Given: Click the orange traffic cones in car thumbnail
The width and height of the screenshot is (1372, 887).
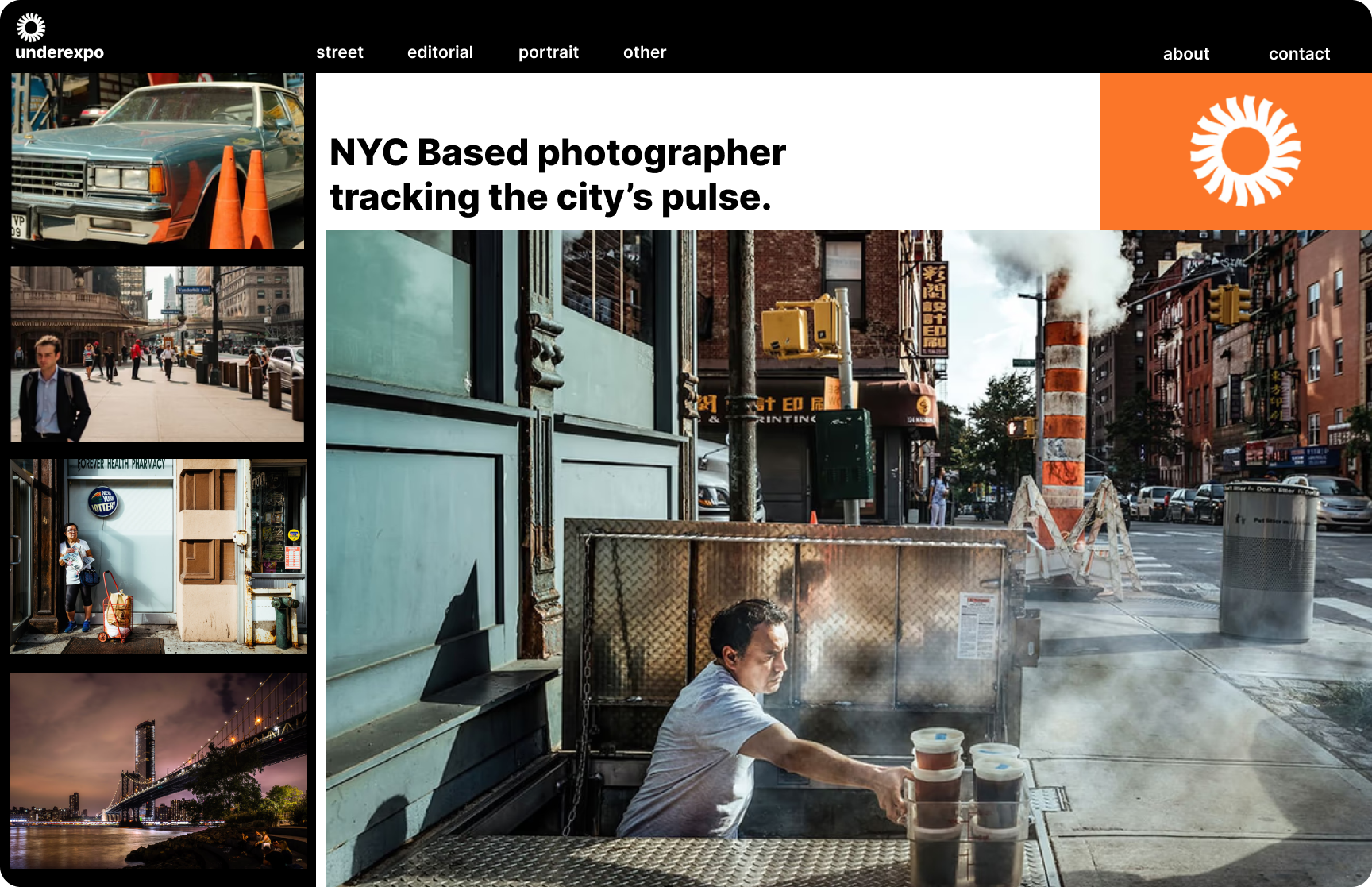Looking at the screenshot, I should (x=242, y=199).
